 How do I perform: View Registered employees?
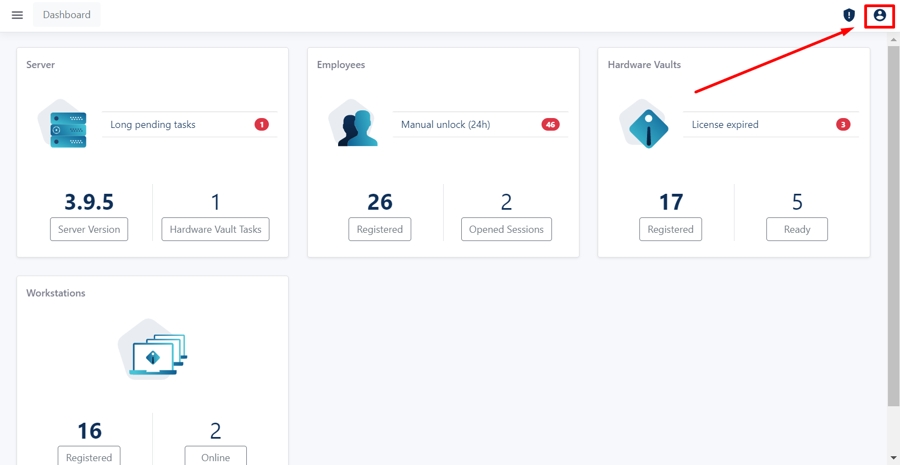tap(380, 229)
